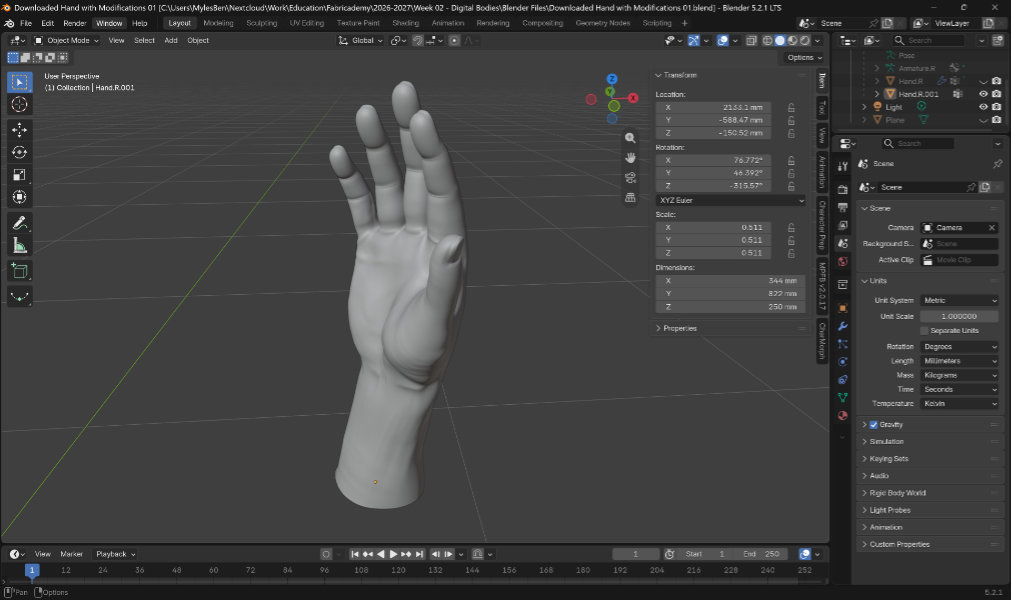Image resolution: width=1011 pixels, height=600 pixels.
Task: Switch to the Shading workspace tab
Action: coord(406,23)
